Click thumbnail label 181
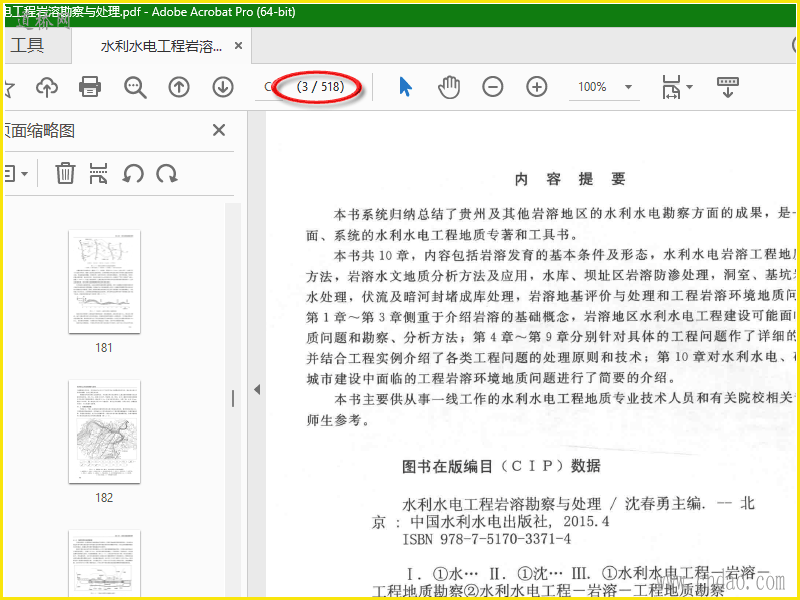 click(104, 348)
